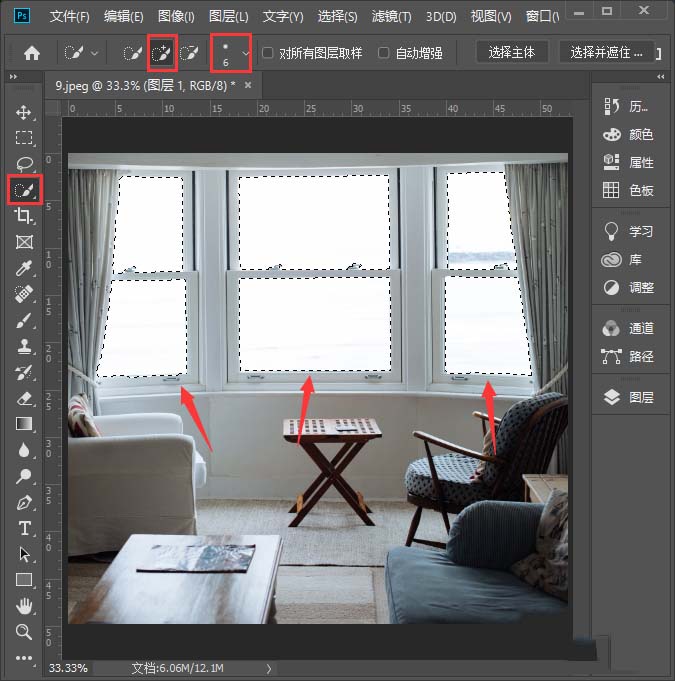Open the 色板 swatches panel
675x681 pixels.
630,190
